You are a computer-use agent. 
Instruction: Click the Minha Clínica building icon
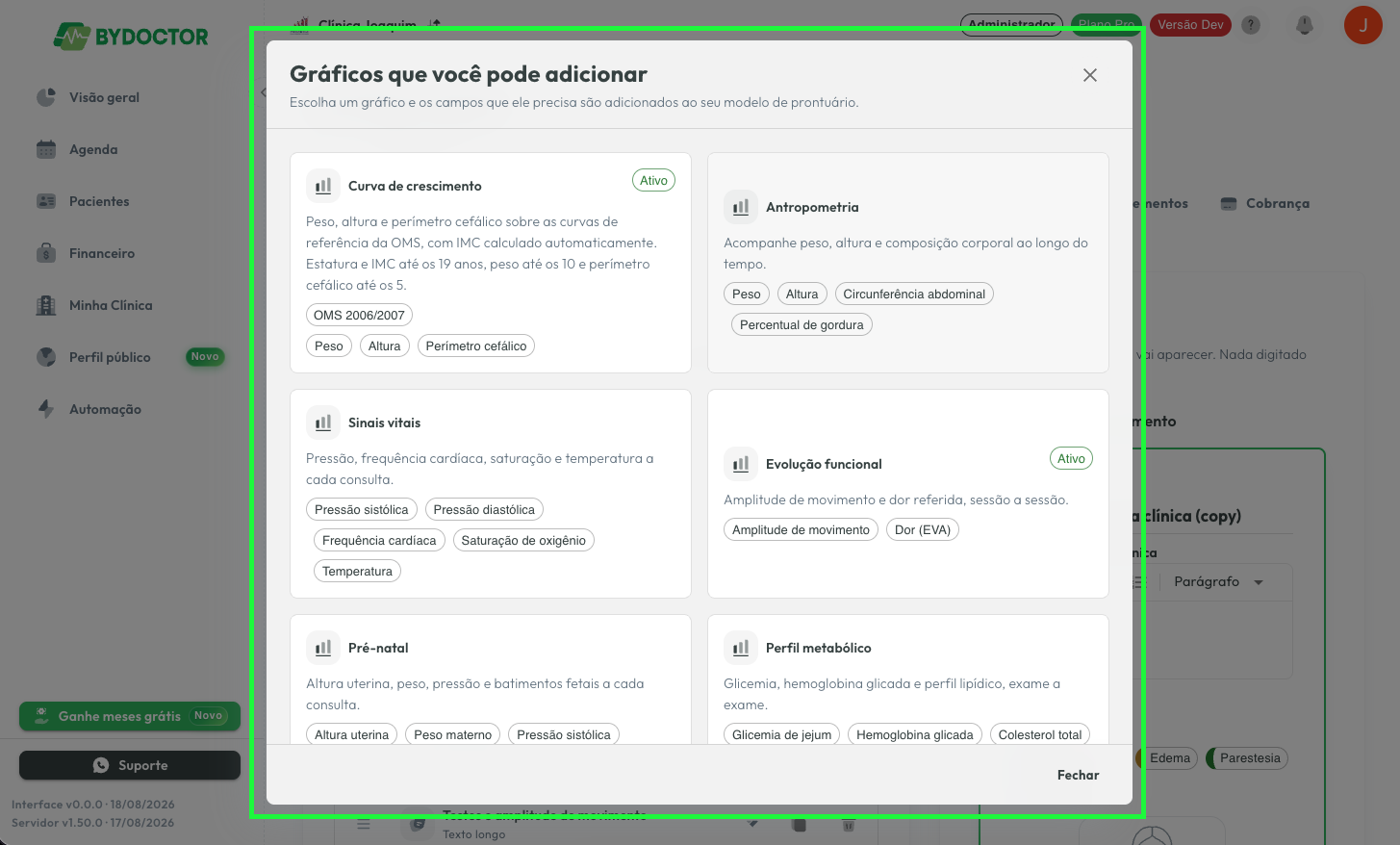[46, 305]
